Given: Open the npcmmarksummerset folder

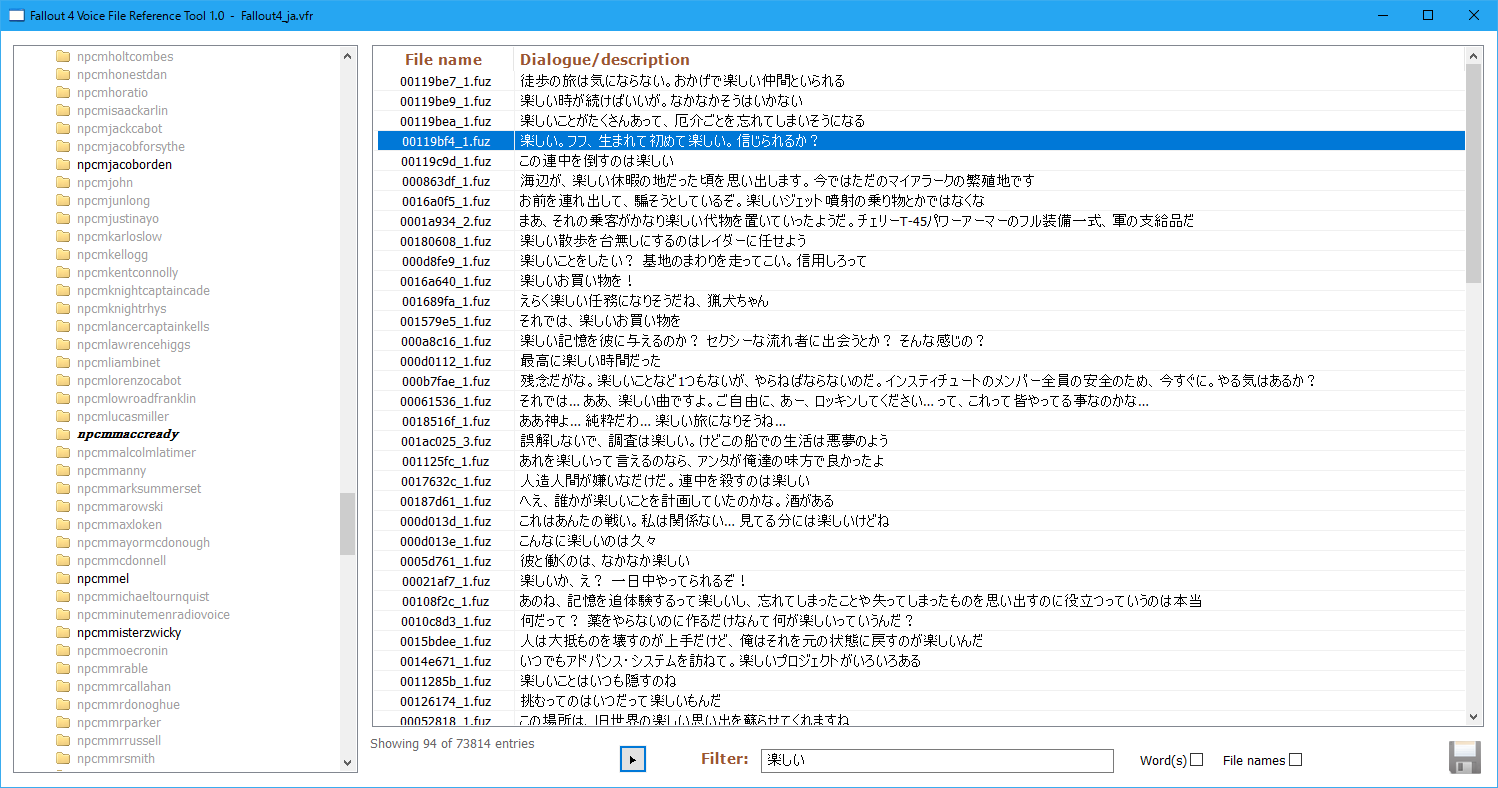Looking at the screenshot, I should (x=139, y=489).
